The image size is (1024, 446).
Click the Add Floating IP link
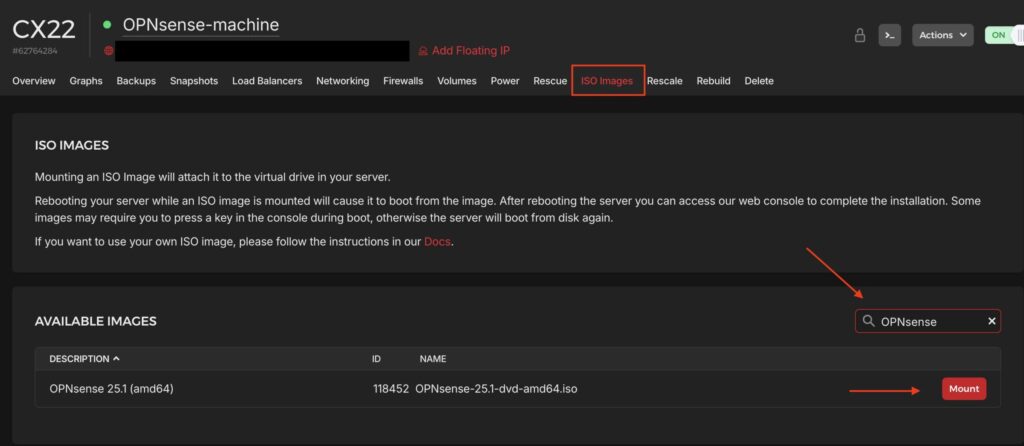[x=471, y=50]
